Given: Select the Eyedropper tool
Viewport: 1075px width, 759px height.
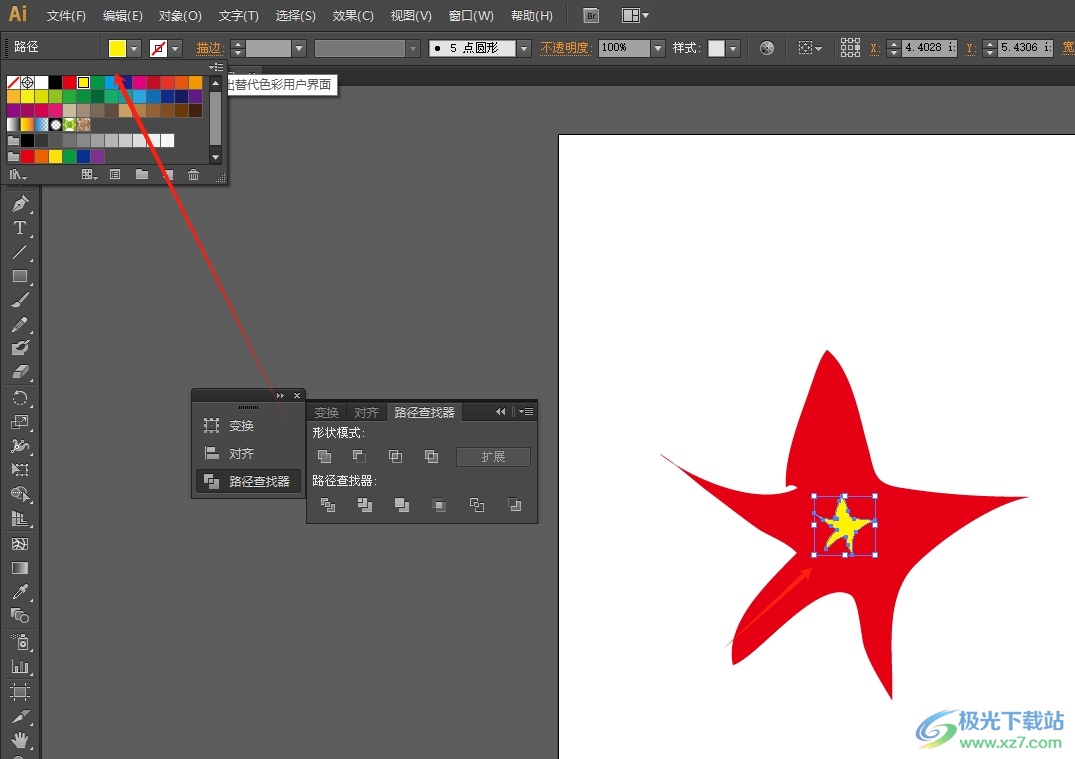Looking at the screenshot, I should (x=20, y=592).
